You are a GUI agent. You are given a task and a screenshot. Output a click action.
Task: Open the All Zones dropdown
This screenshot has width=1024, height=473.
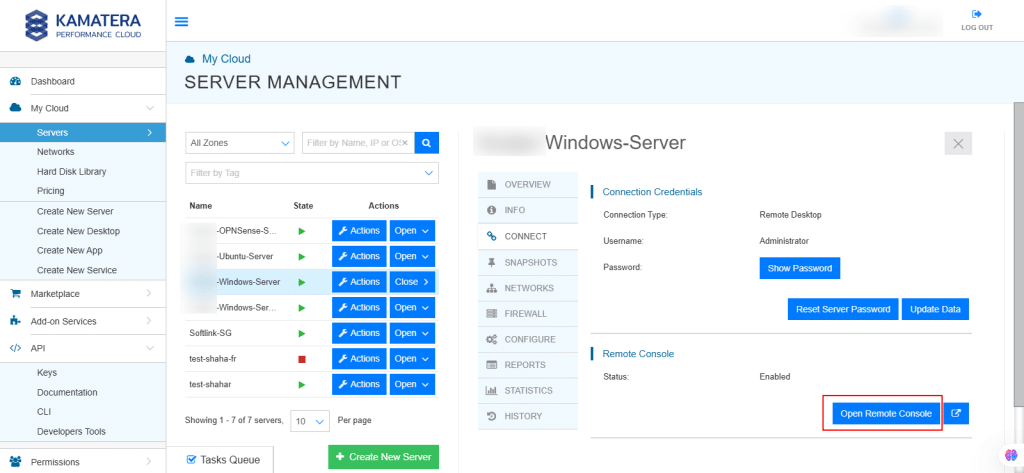(x=240, y=144)
